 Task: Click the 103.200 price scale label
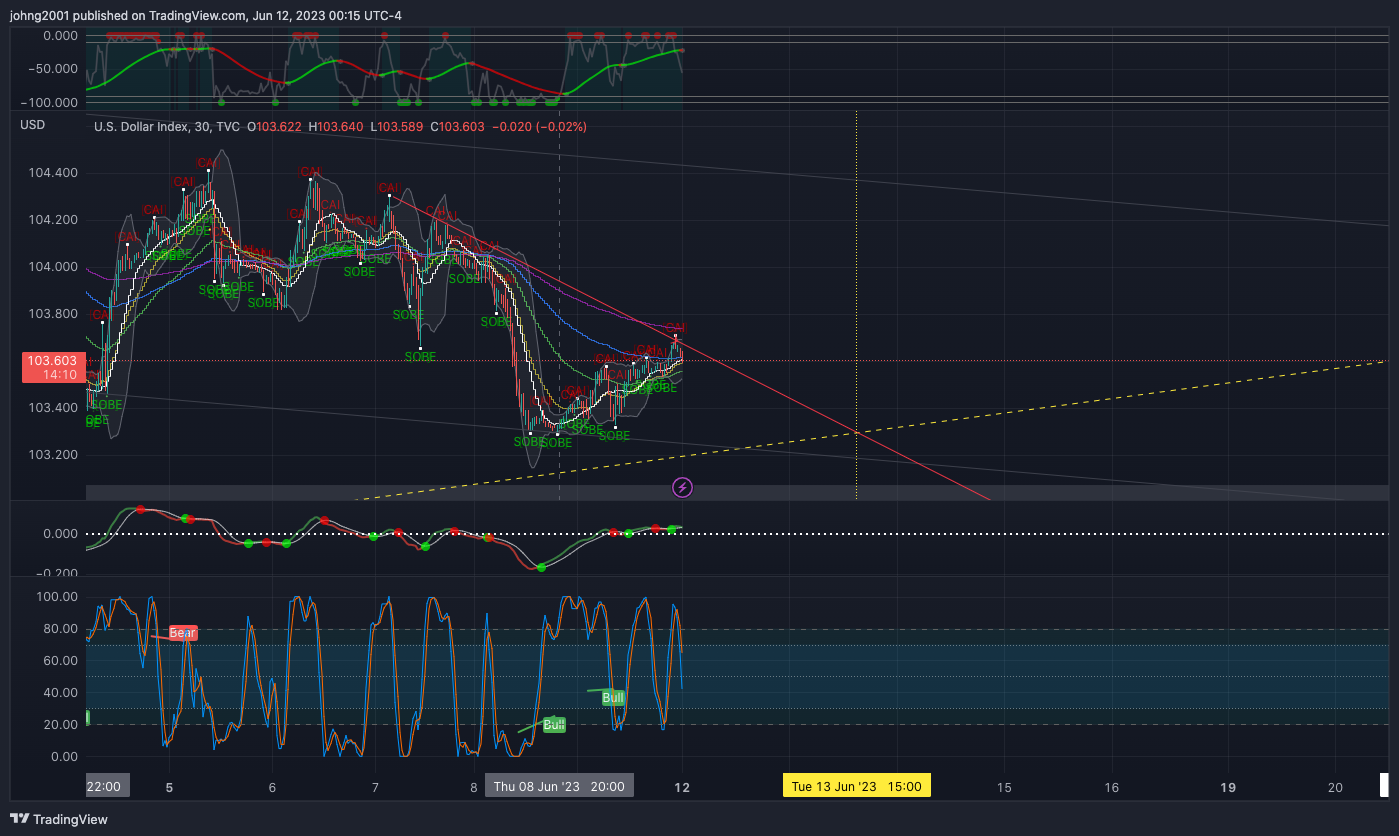click(x=53, y=455)
